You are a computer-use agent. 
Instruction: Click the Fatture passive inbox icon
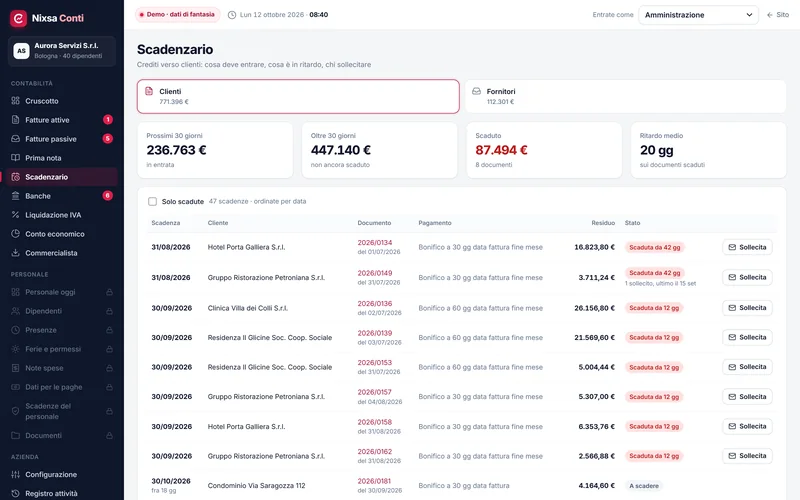pyautogui.click(x=16, y=139)
